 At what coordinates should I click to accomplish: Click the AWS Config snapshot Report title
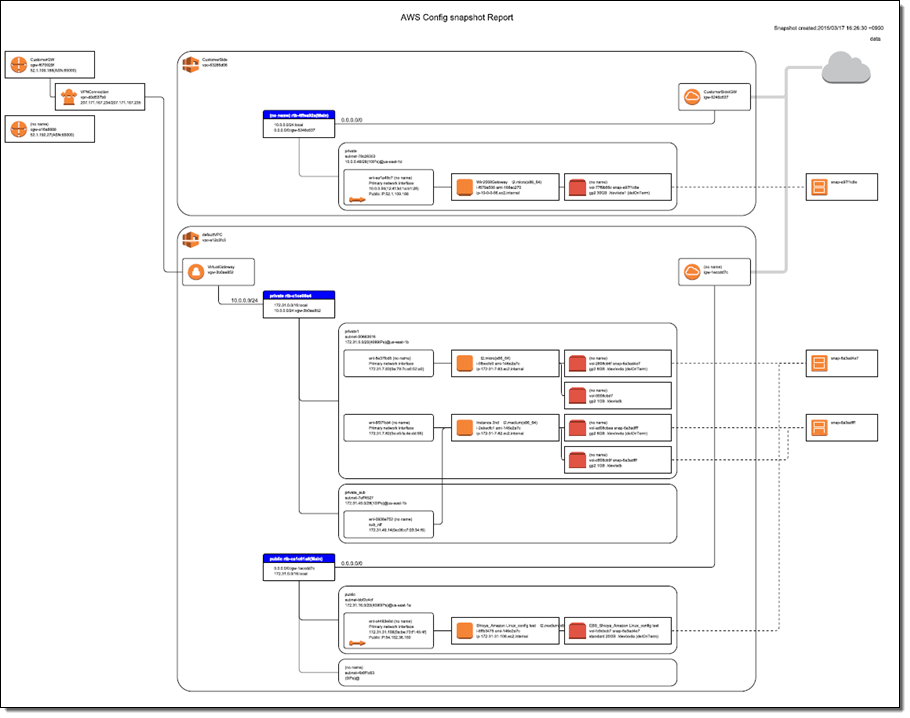pos(454,18)
